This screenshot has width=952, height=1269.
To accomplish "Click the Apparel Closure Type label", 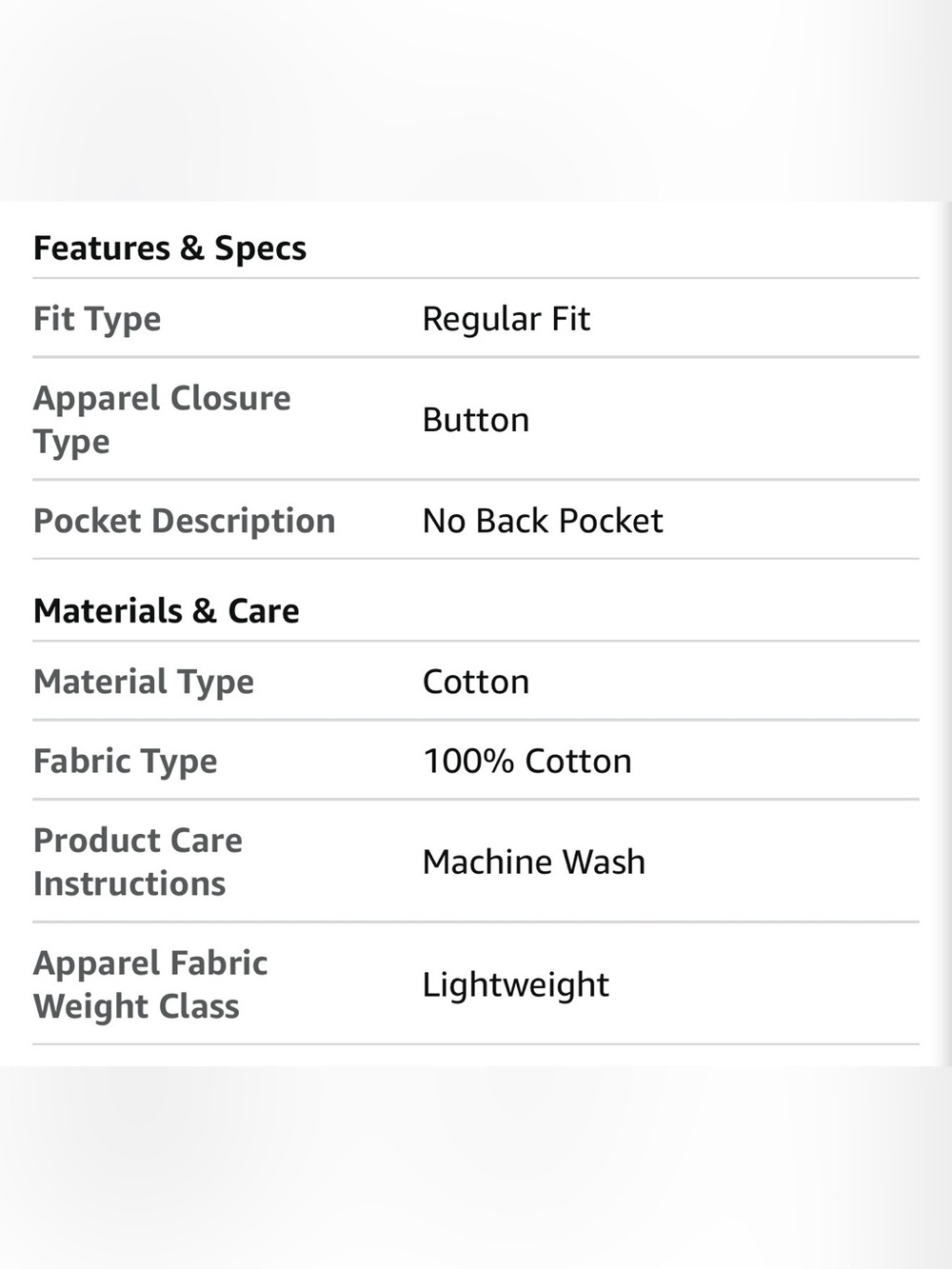I will (x=162, y=420).
